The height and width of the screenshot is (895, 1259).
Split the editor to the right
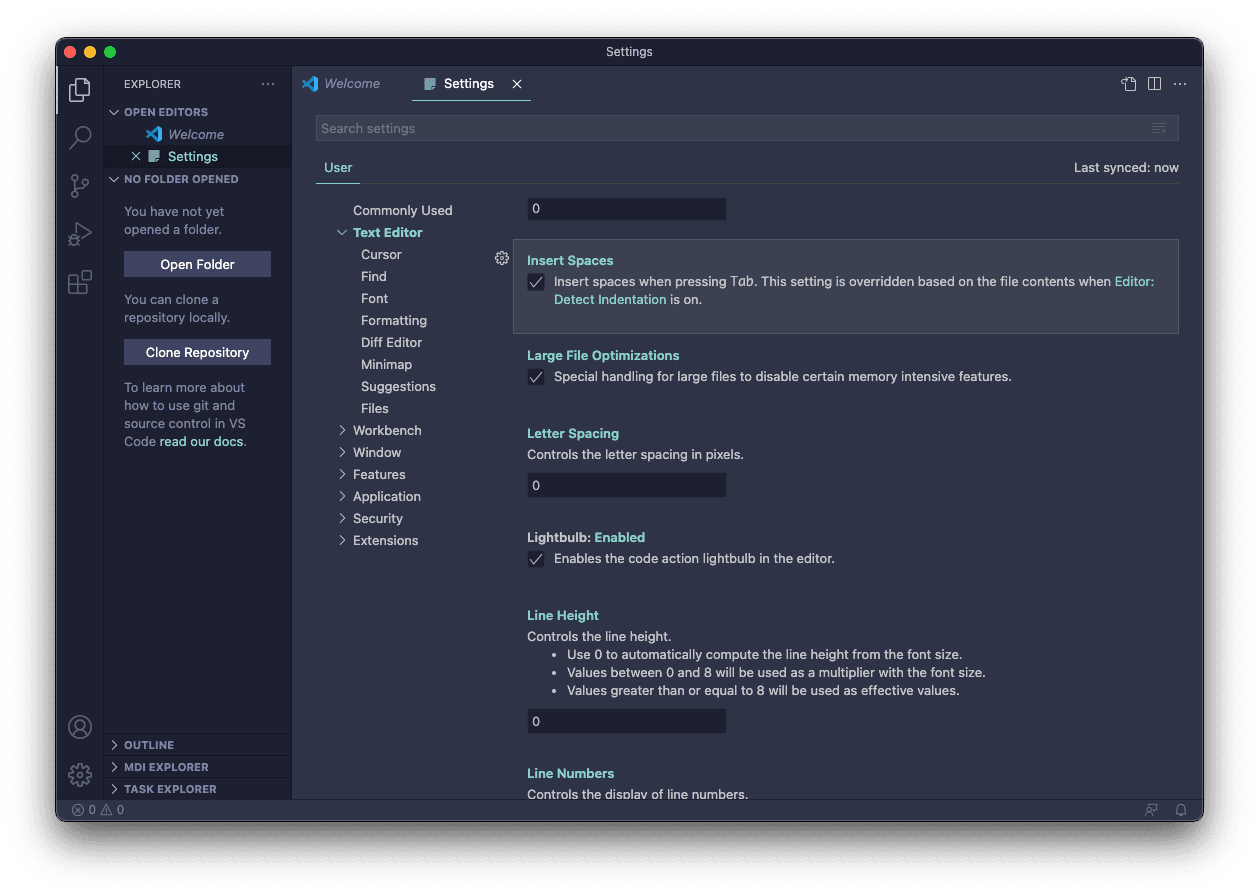1154,84
